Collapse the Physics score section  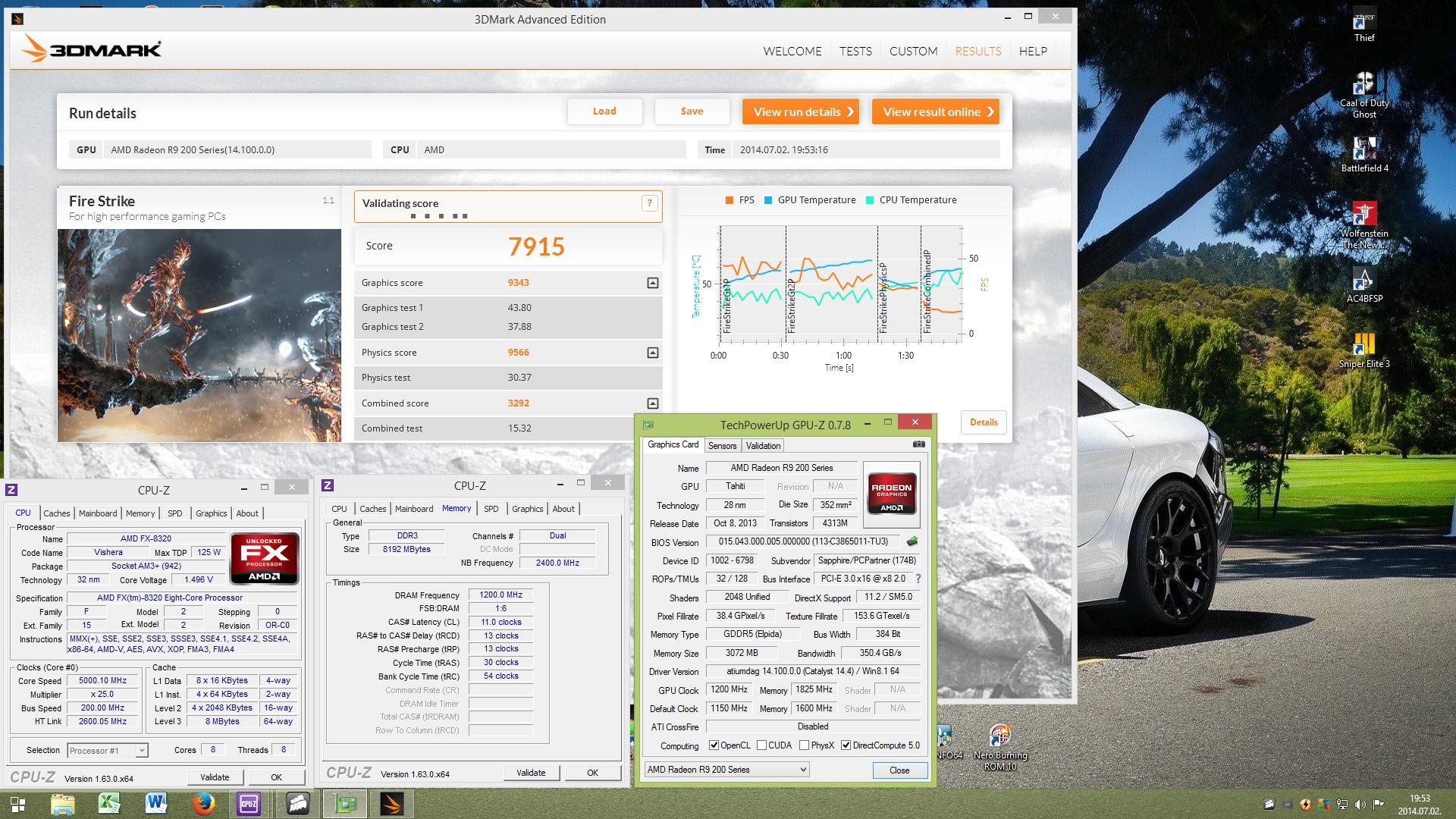tap(652, 353)
